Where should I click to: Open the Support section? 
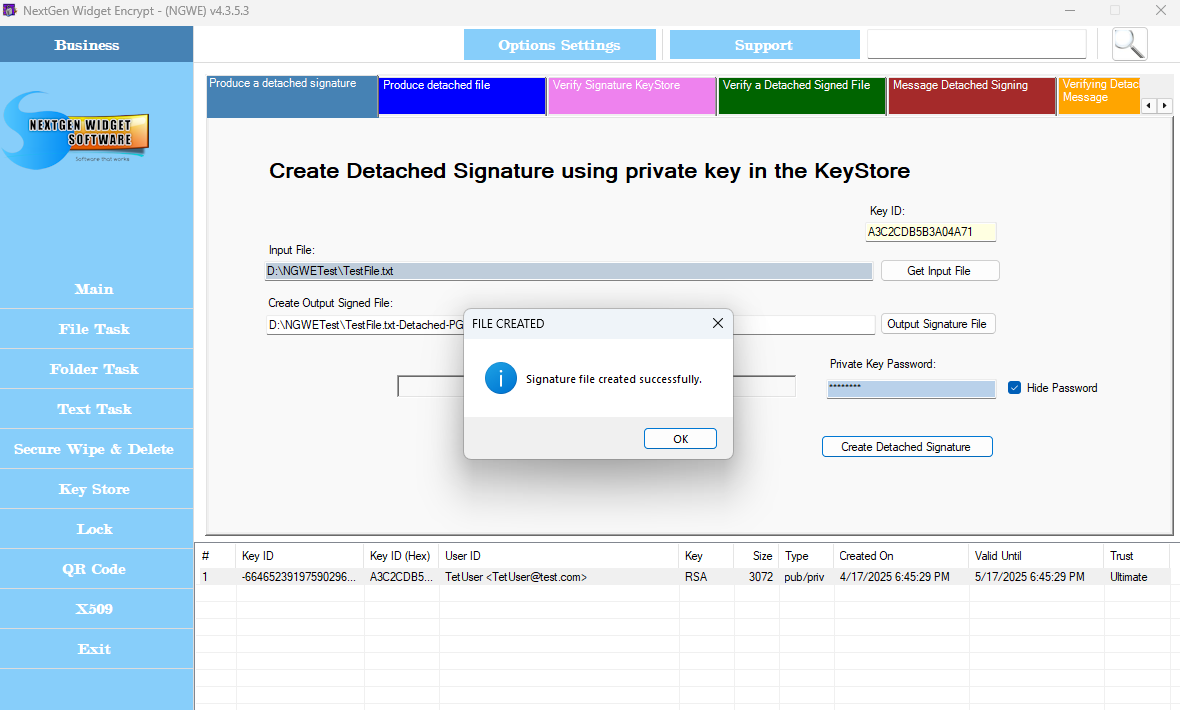[x=765, y=45]
